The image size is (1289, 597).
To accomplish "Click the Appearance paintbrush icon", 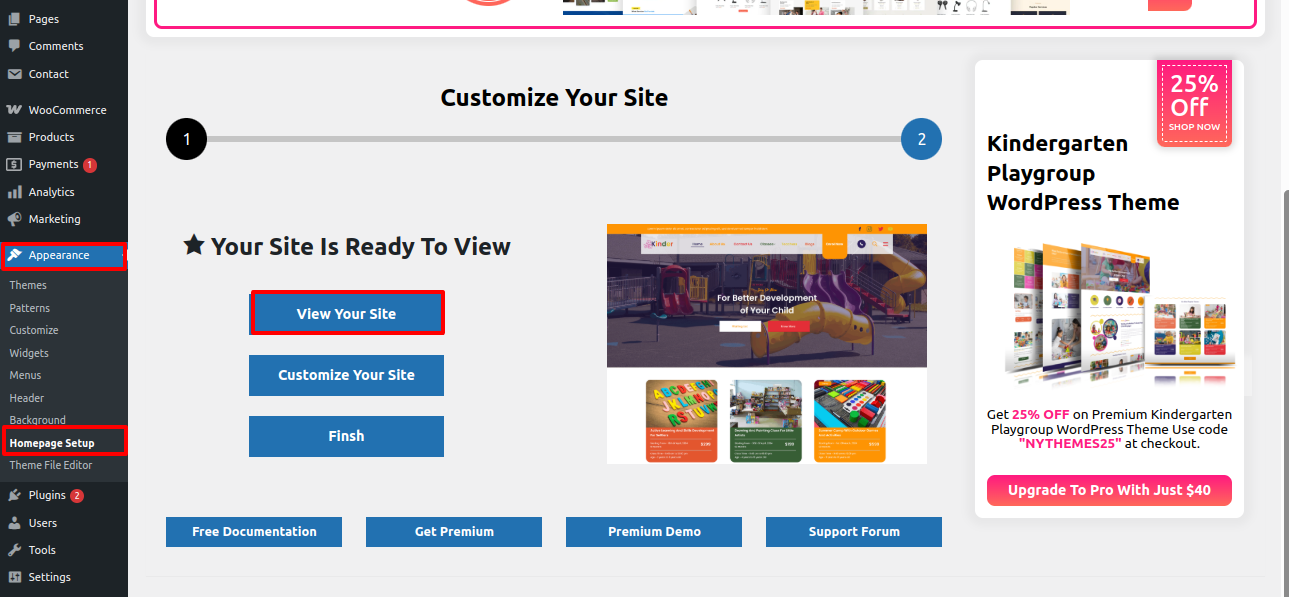I will click(x=14, y=255).
